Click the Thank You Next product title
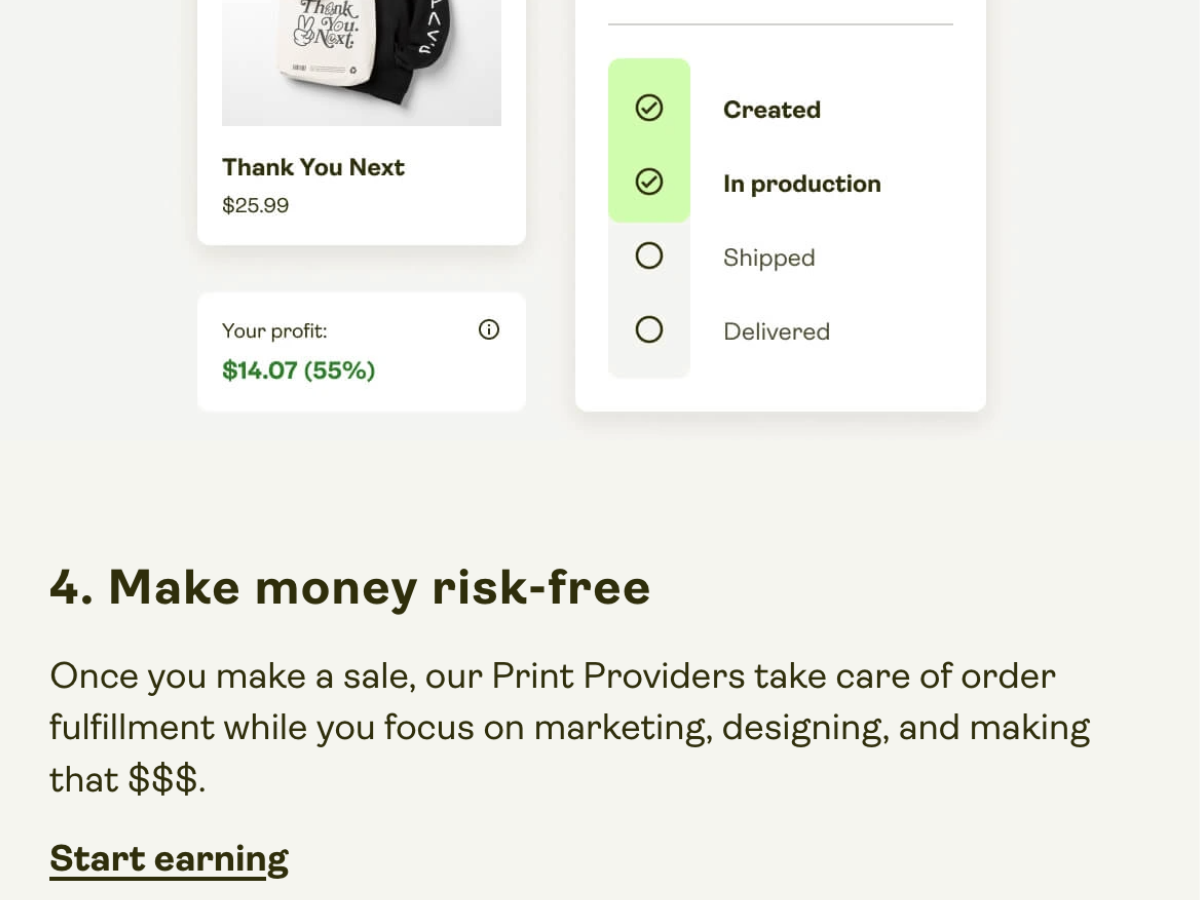This screenshot has height=900, width=1200. pos(313,167)
